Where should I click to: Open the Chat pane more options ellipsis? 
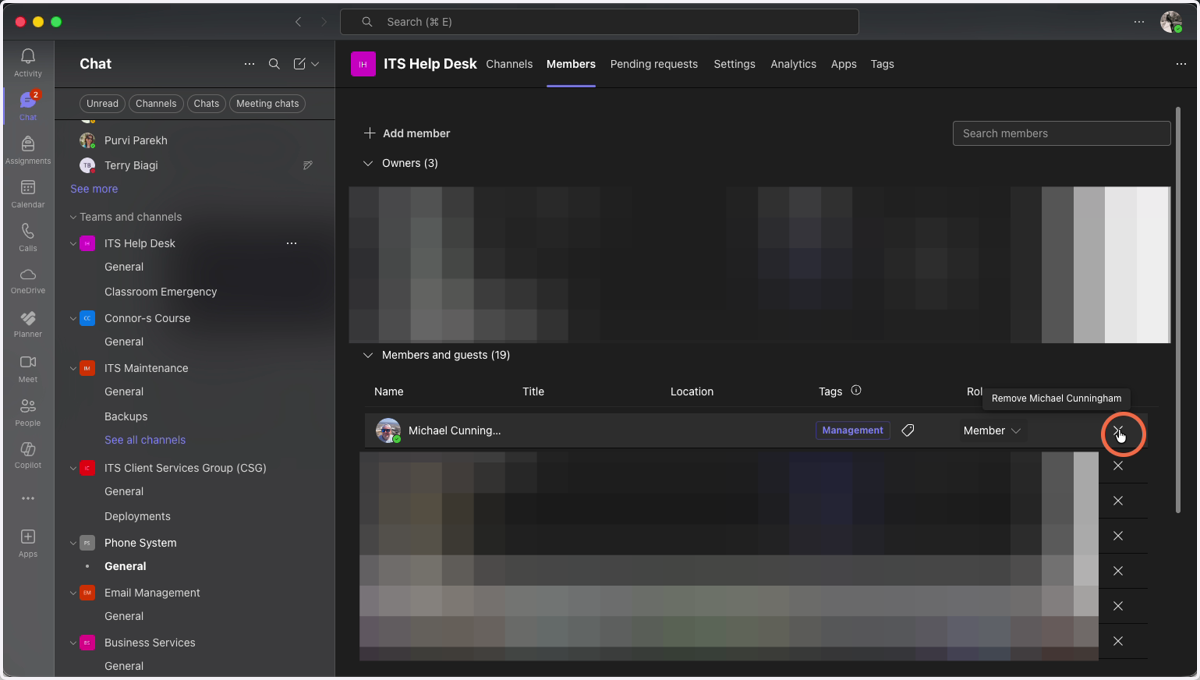(x=249, y=64)
